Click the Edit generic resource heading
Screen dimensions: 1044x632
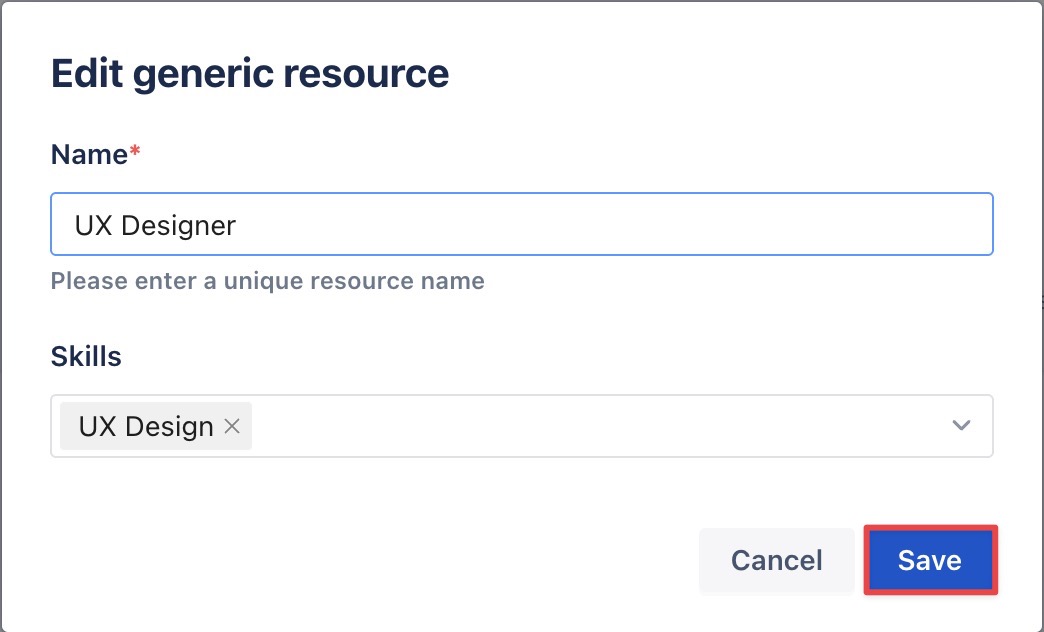[249, 74]
